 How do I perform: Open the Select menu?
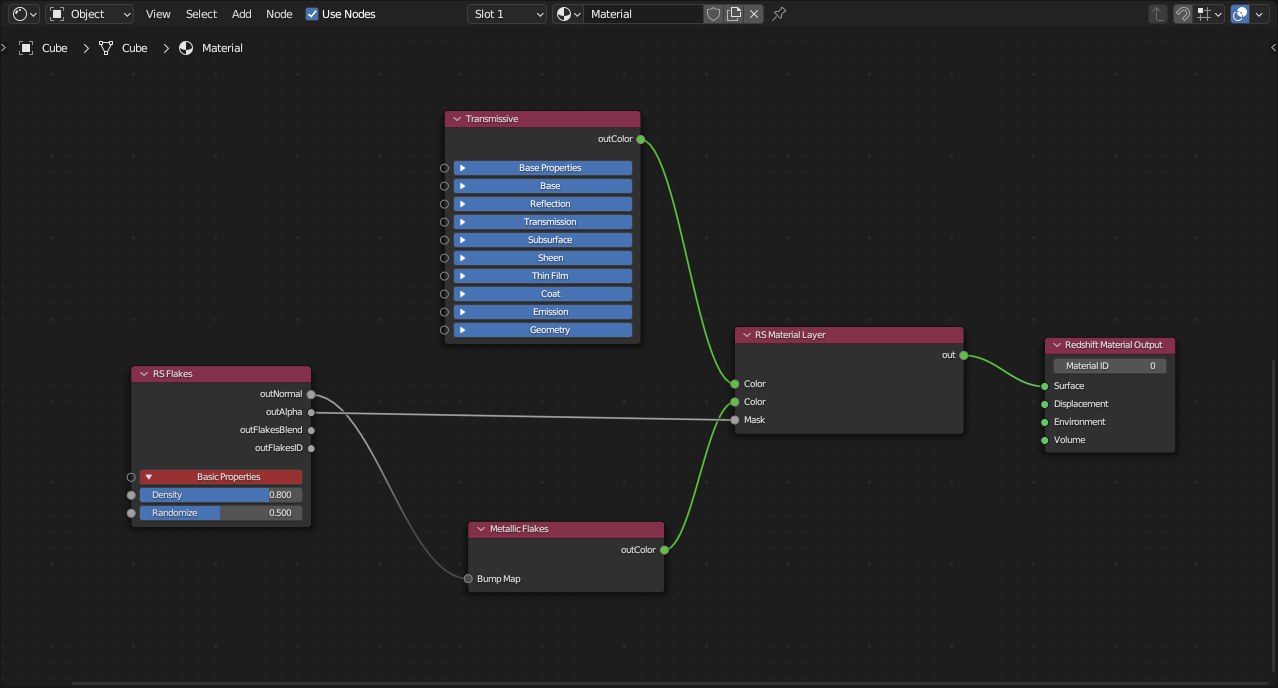tap(201, 14)
